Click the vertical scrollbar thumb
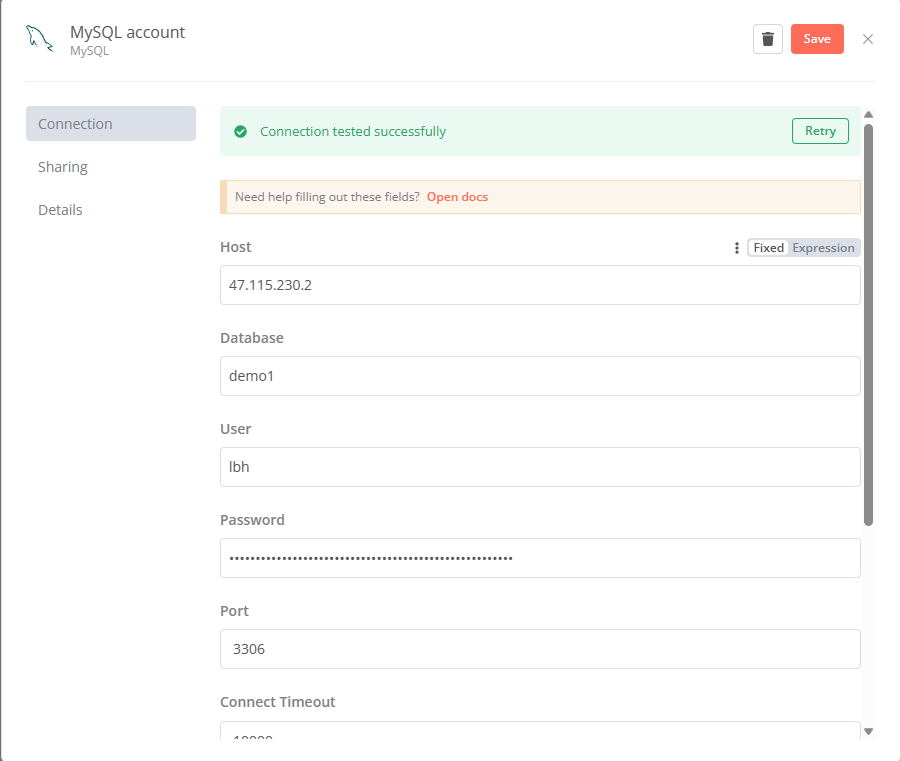Image resolution: width=900 pixels, height=761 pixels. click(868, 324)
